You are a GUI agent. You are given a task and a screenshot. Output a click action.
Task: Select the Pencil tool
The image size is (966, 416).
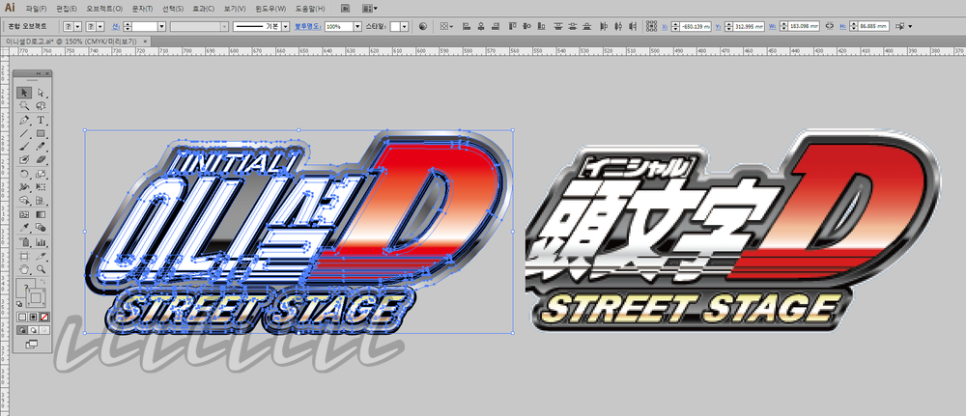pos(41,147)
